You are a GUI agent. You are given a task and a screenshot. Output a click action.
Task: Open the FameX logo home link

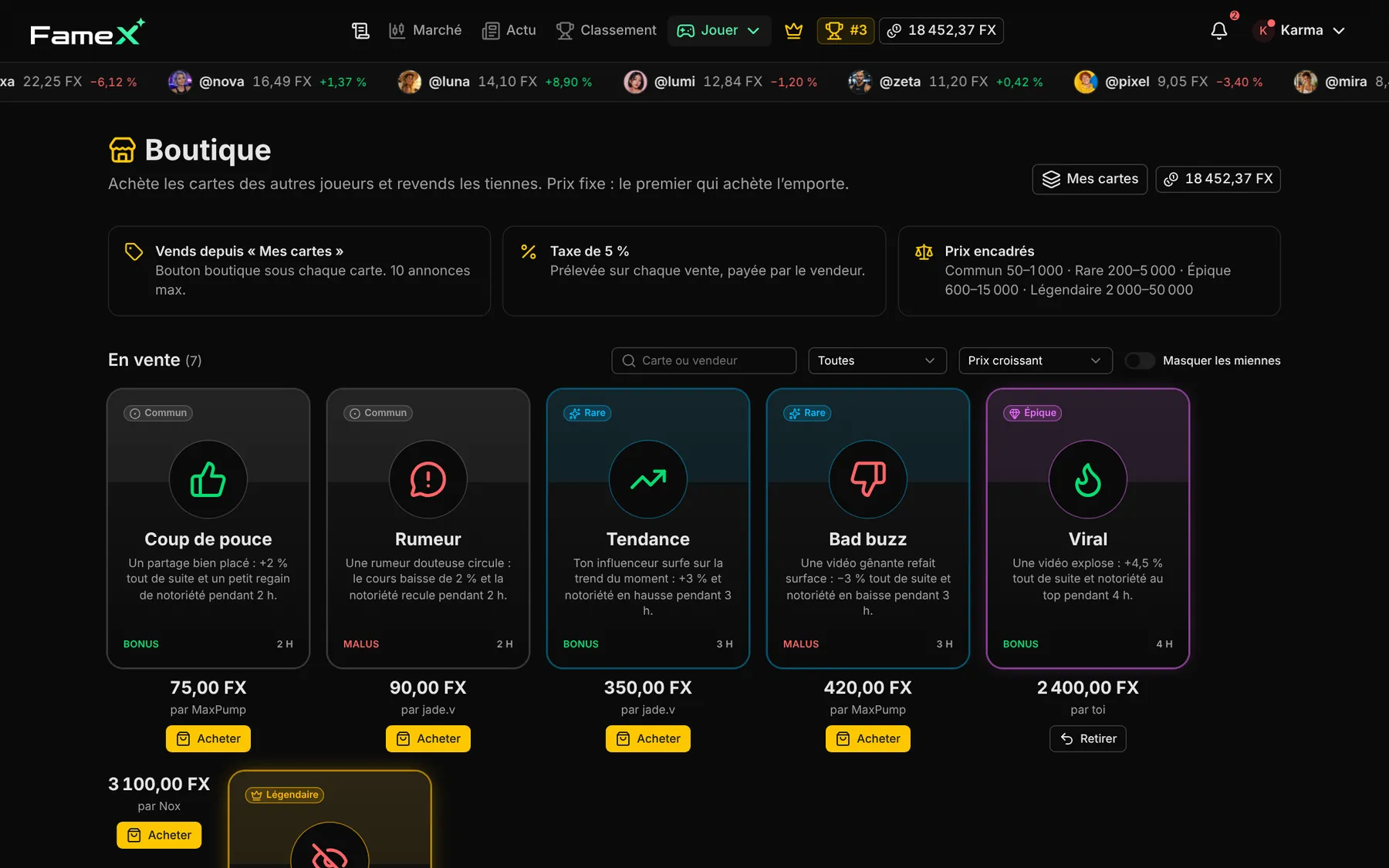[87, 32]
